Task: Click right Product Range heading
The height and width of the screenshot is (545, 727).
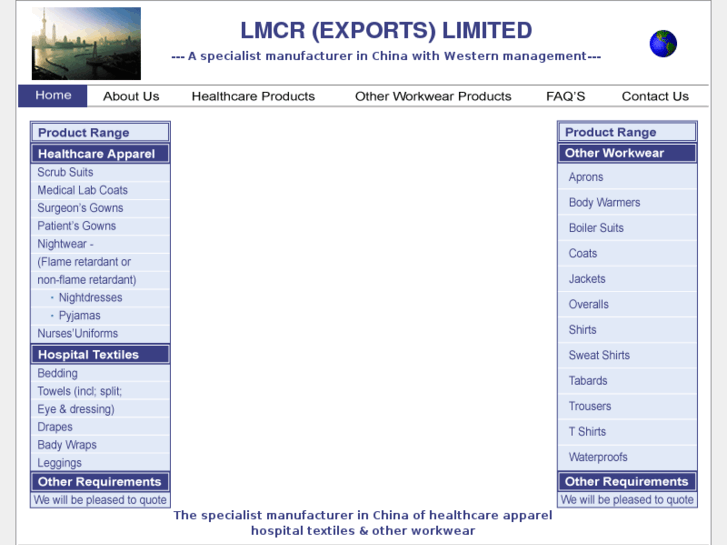Action: [627, 132]
